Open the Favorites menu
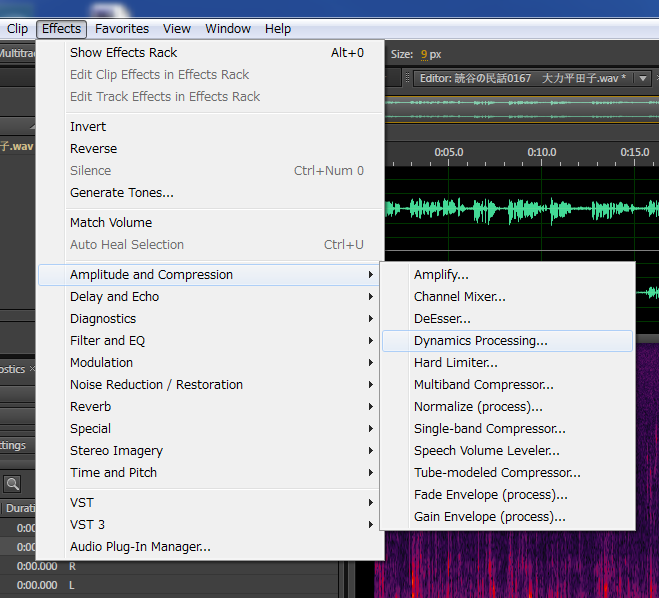The width and height of the screenshot is (659, 598). click(x=122, y=29)
